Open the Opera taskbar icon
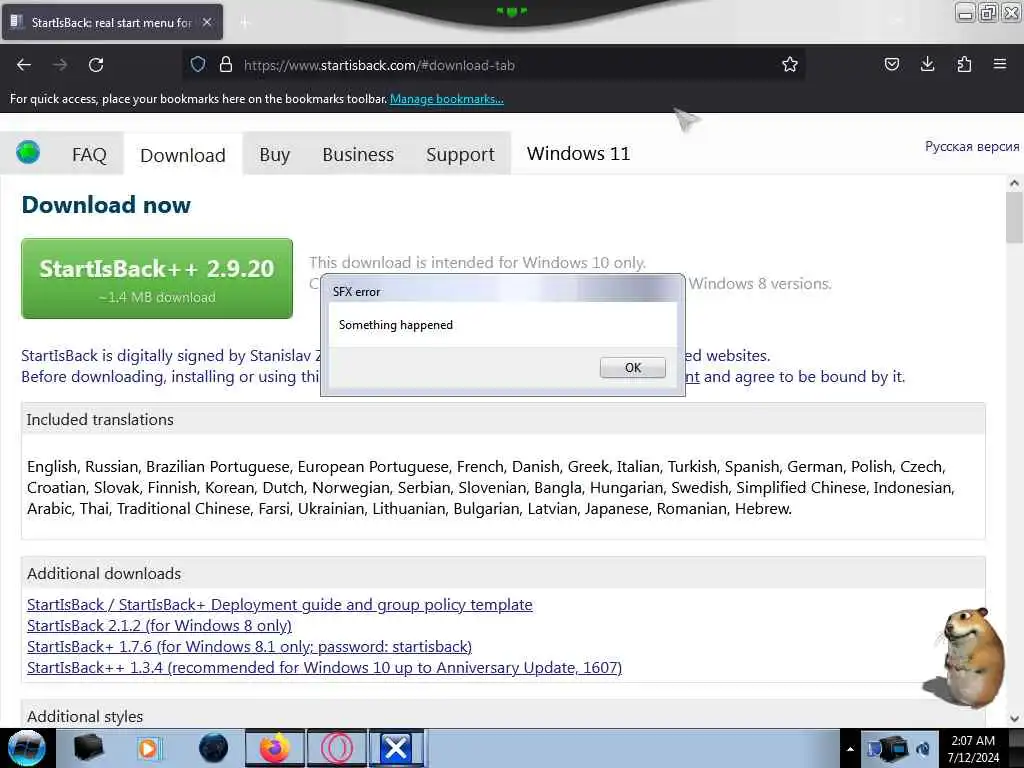The height and width of the screenshot is (768, 1024). click(x=337, y=748)
